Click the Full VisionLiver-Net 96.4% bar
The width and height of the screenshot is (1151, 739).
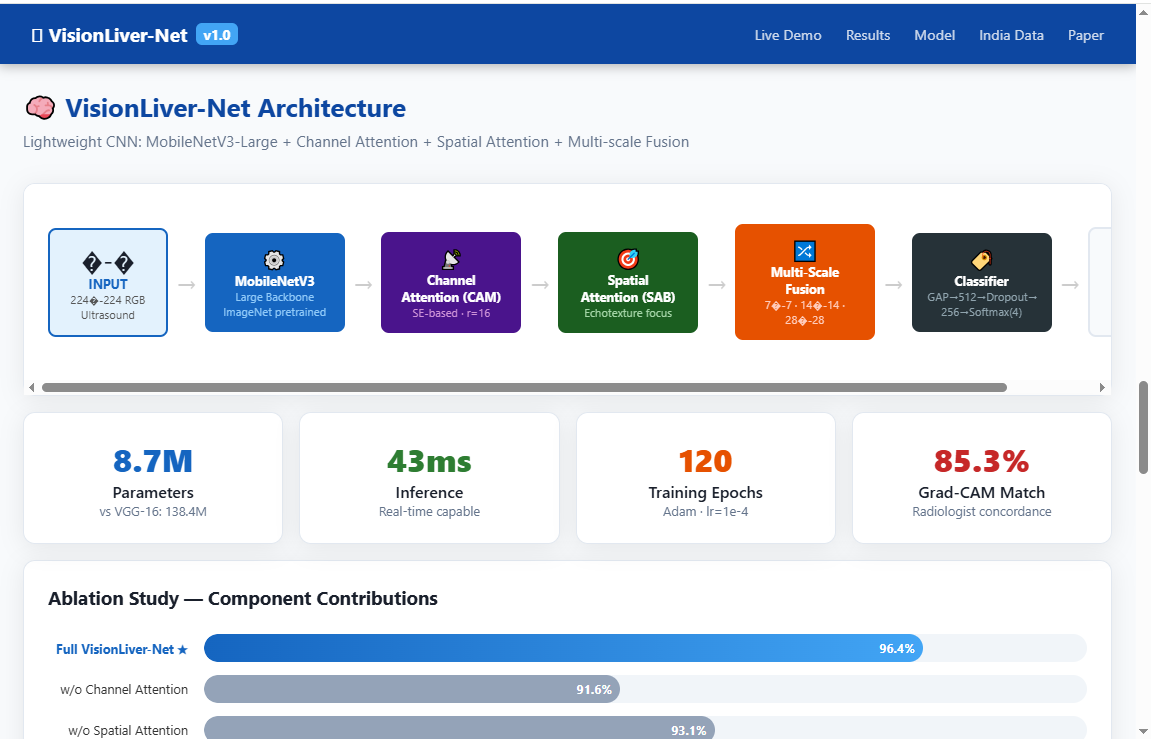tap(563, 648)
